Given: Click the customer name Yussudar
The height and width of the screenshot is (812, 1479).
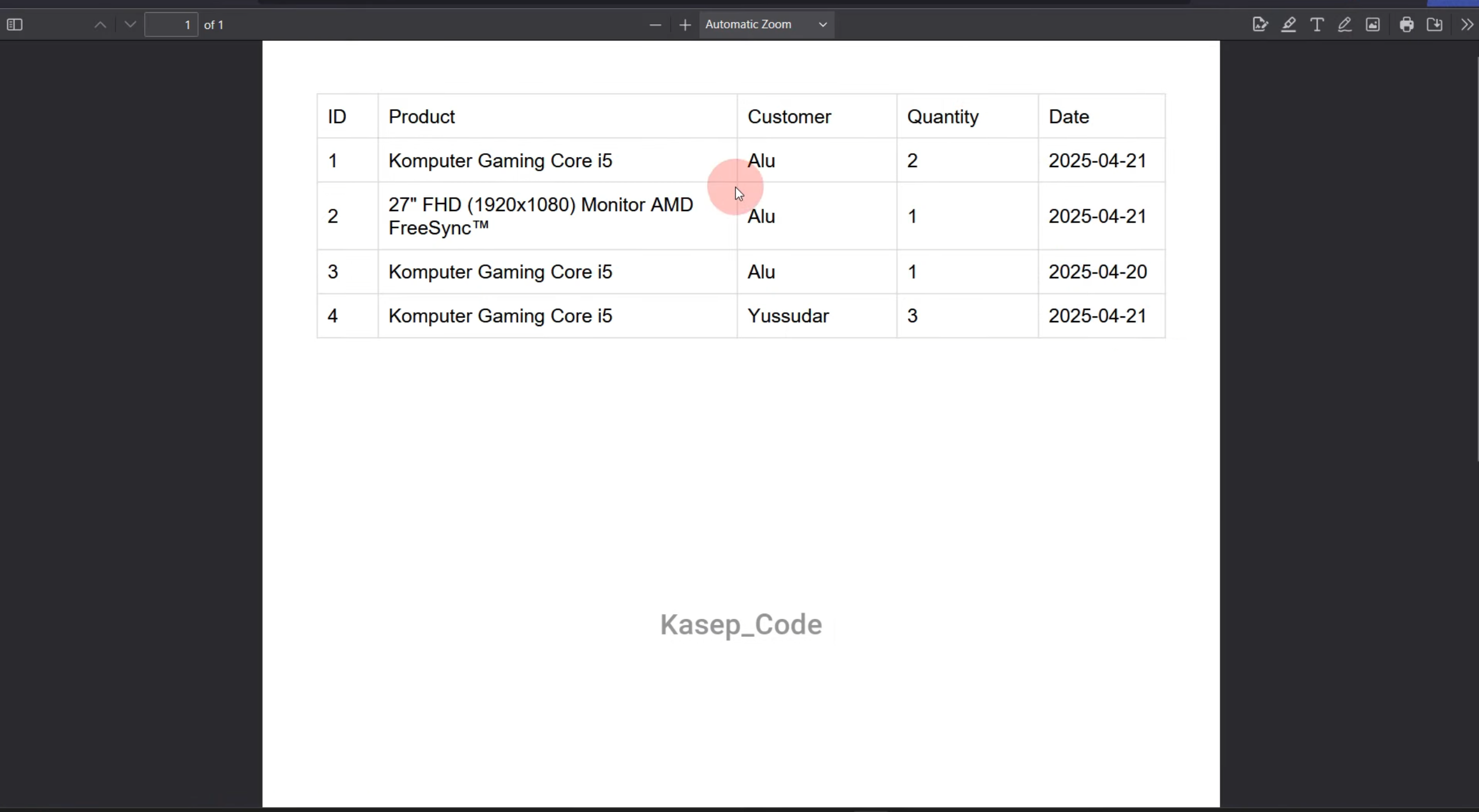Looking at the screenshot, I should pyautogui.click(x=788, y=316).
